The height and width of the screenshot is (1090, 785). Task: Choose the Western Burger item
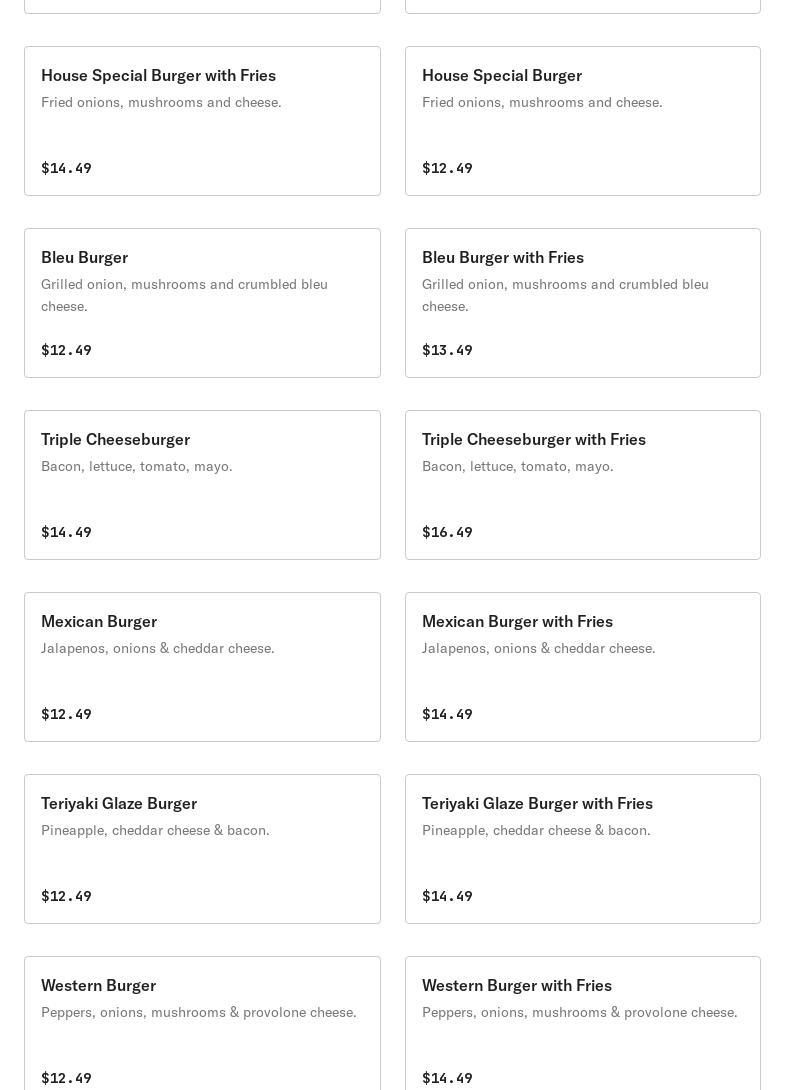[202, 1023]
